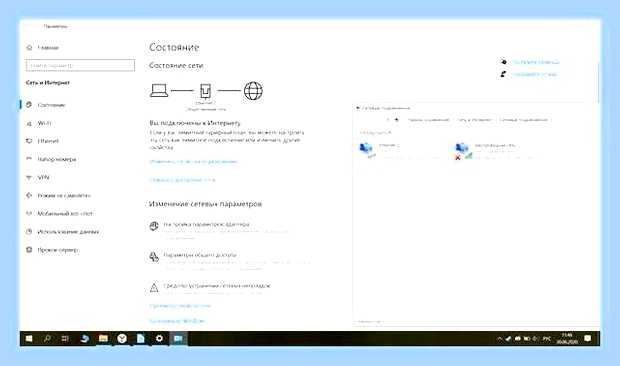The image size is (620, 366).
Task: Select Панель управления breadcrumb in Network Connections
Action: pyautogui.click(x=429, y=119)
